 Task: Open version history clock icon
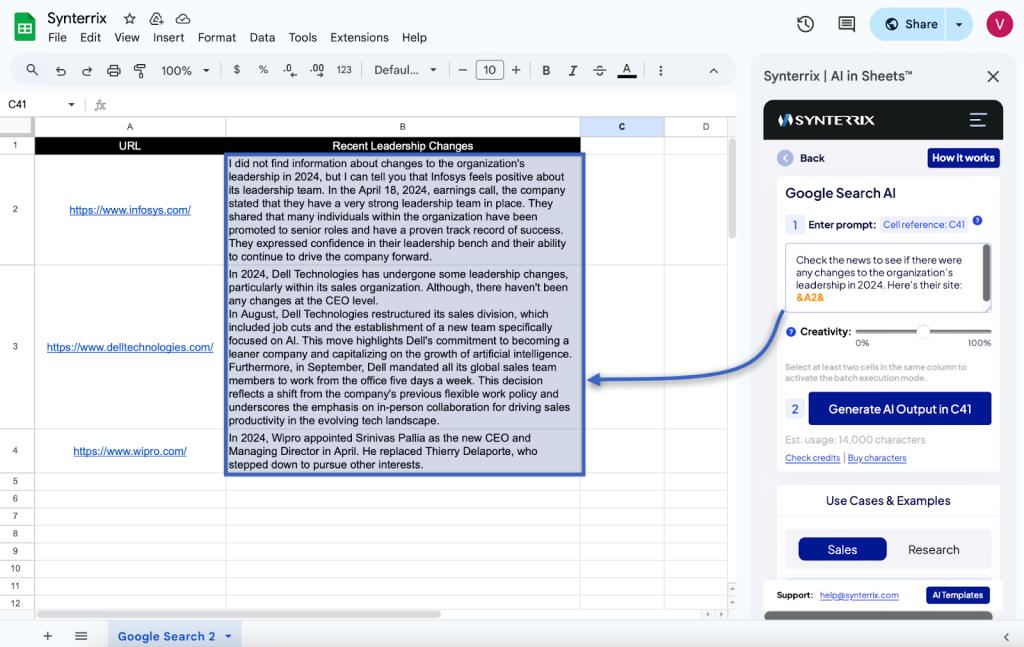tap(805, 24)
